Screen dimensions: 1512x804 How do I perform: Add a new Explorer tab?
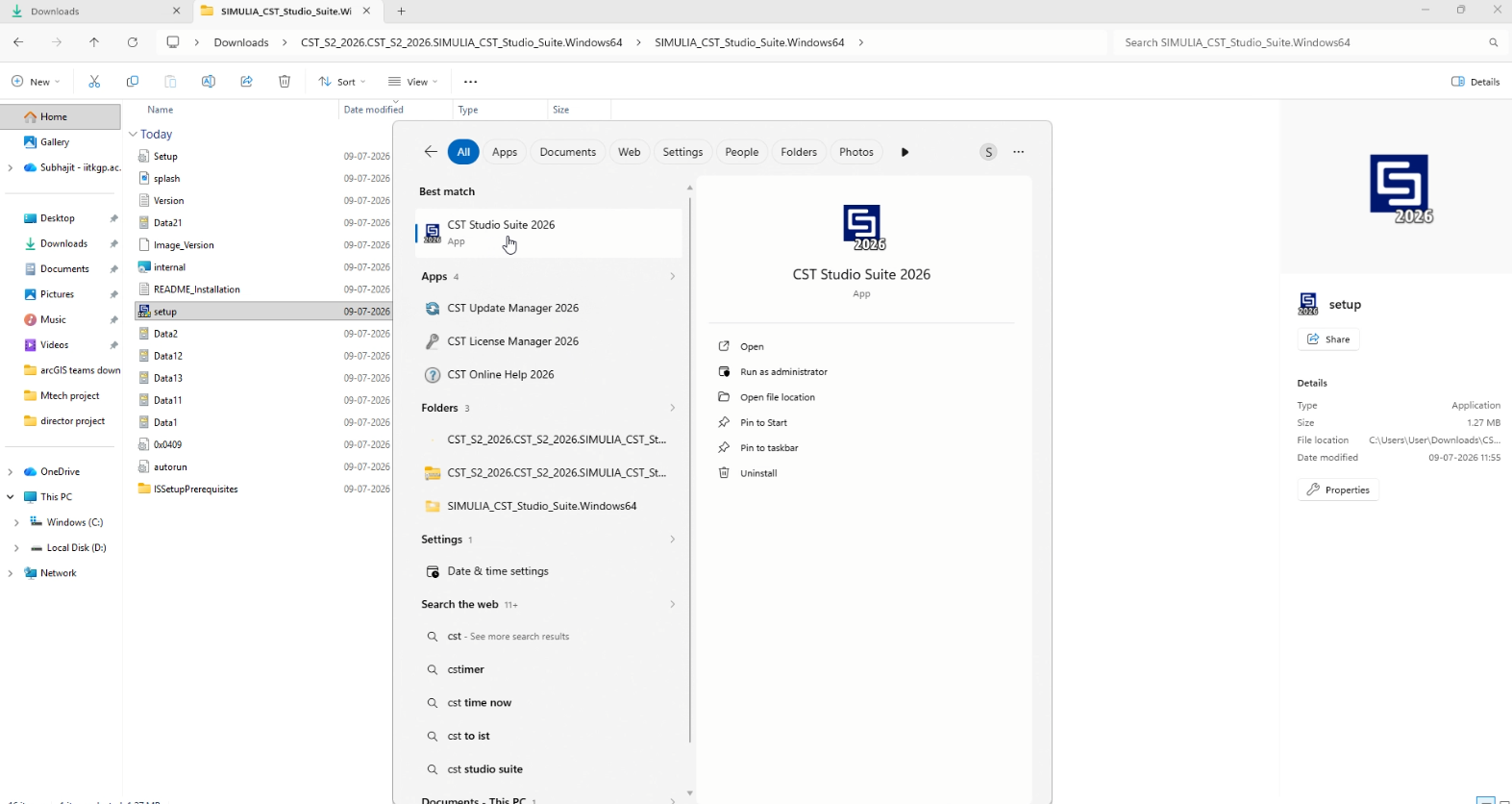402,12
